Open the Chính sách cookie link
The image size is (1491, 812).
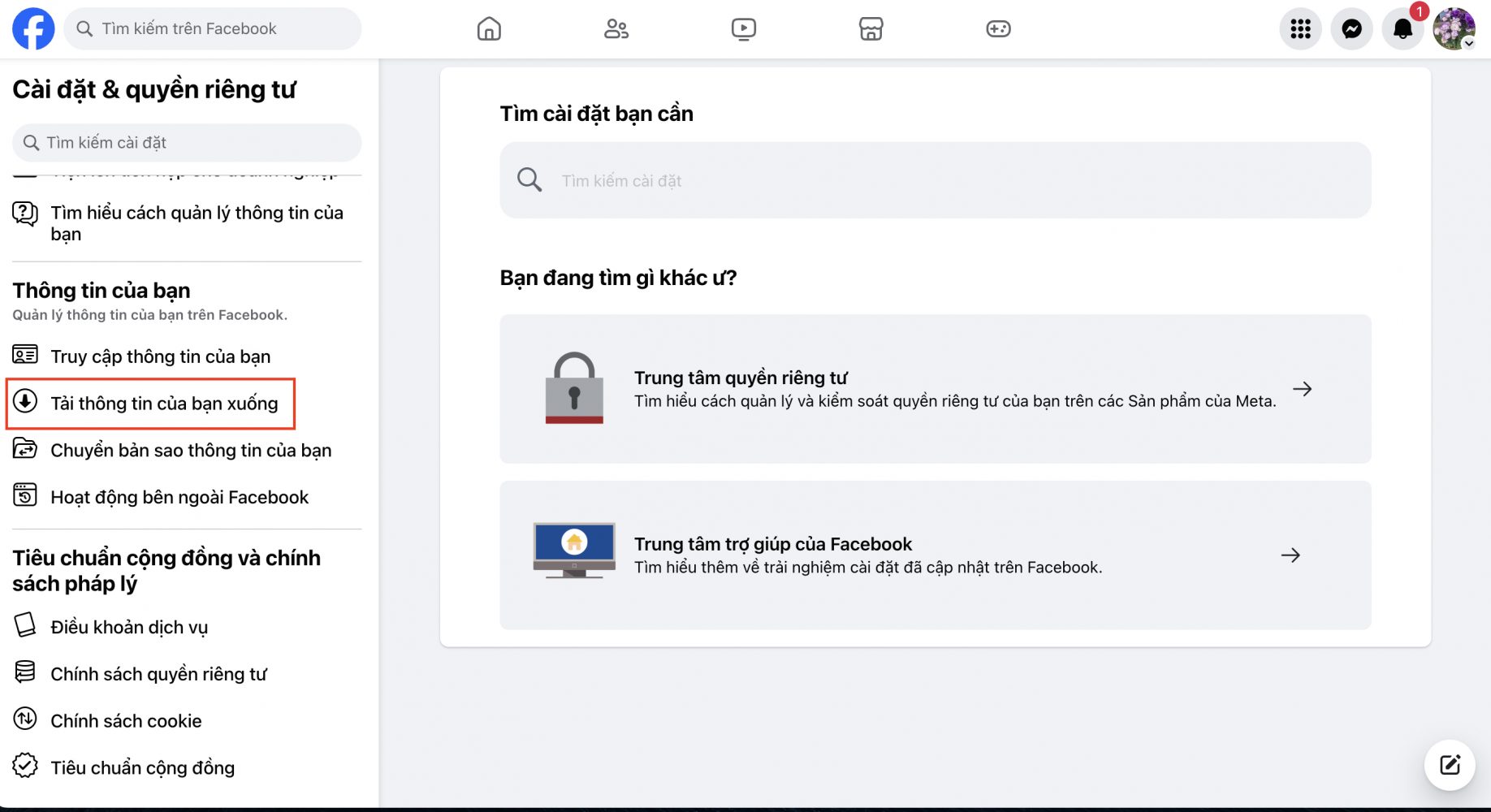point(126,721)
